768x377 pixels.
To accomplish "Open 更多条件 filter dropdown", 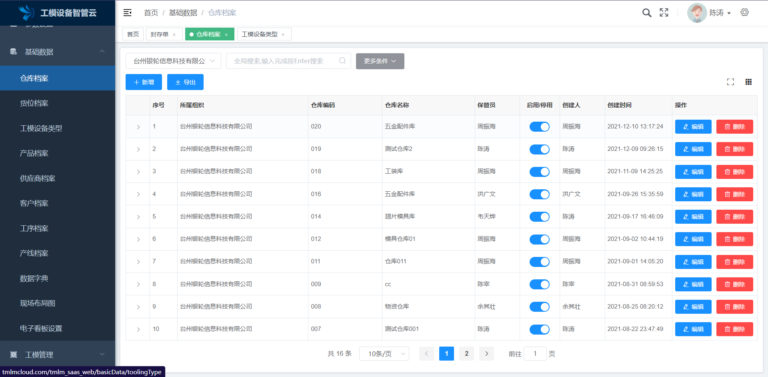I will (380, 61).
